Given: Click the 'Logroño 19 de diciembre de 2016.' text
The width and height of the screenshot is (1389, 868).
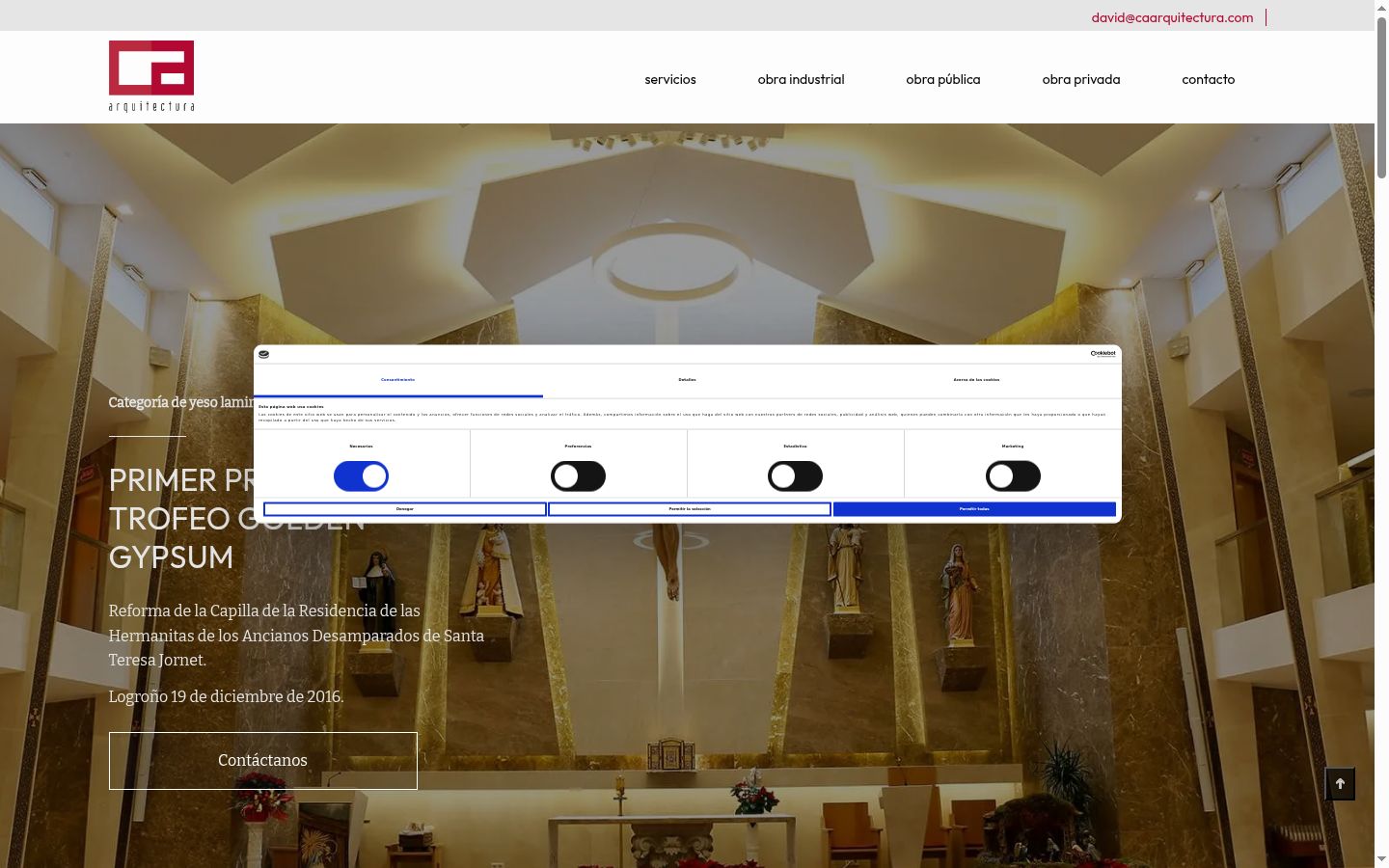Looking at the screenshot, I should pyautogui.click(x=226, y=696).
